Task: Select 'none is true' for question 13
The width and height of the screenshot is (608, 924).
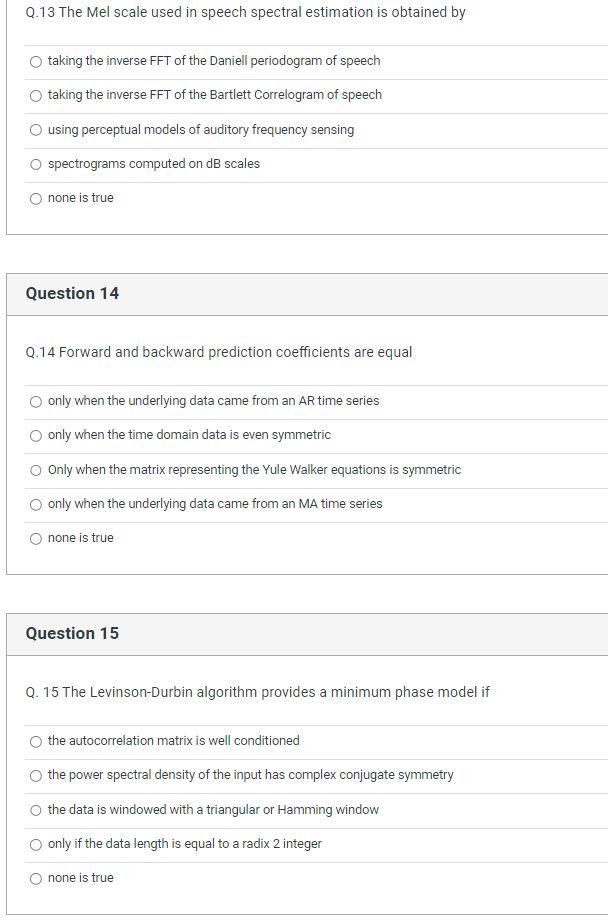Action: (x=37, y=198)
